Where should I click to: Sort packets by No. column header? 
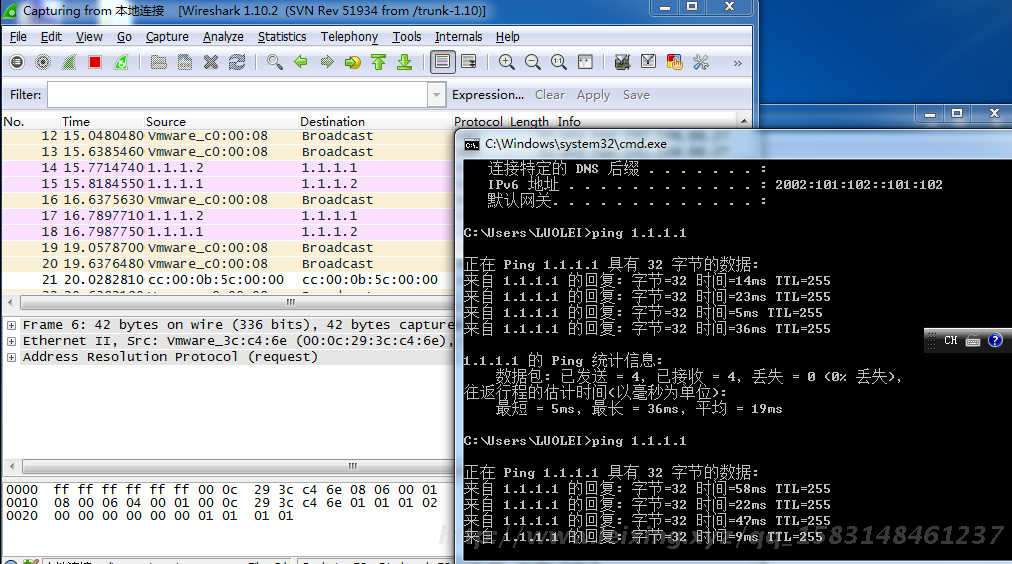point(30,121)
